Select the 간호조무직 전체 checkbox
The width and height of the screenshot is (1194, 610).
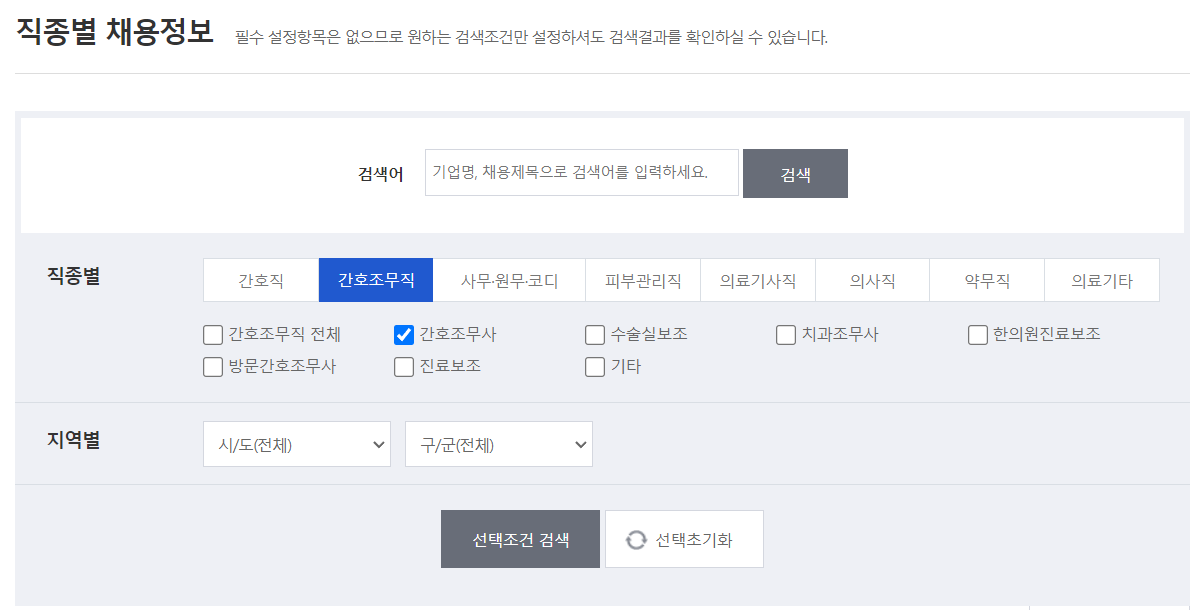(x=212, y=334)
